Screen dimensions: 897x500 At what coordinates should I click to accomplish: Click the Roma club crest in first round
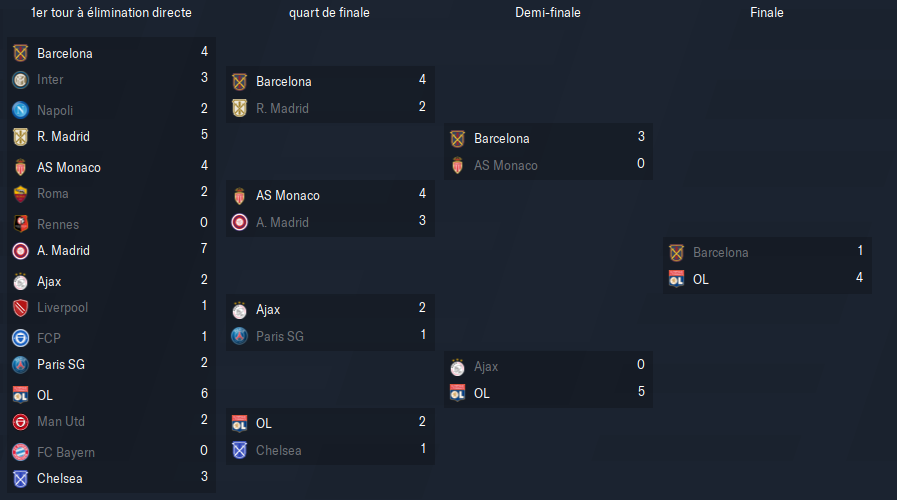(21, 193)
